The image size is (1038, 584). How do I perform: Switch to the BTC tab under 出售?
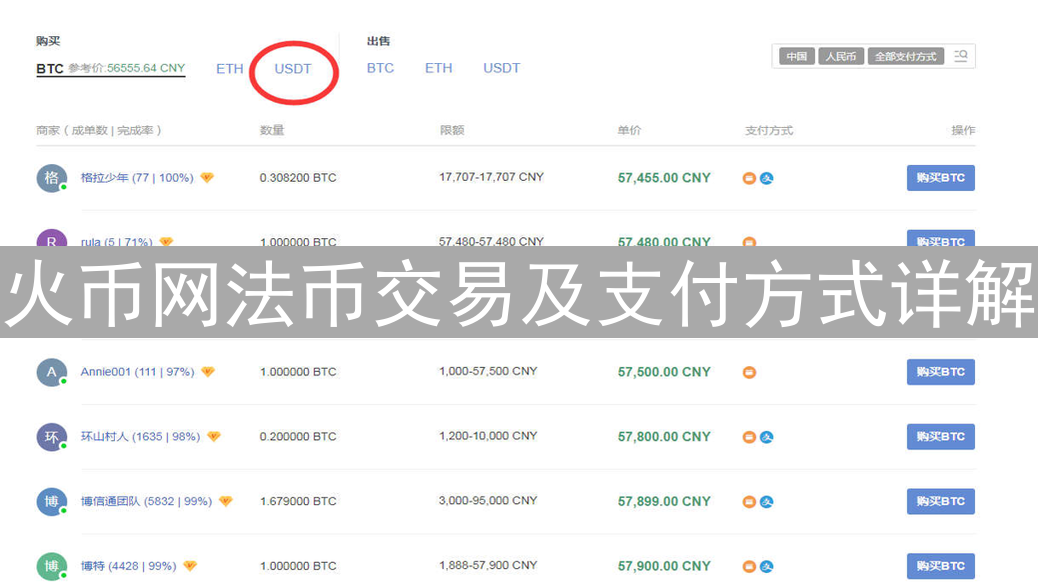(x=380, y=68)
